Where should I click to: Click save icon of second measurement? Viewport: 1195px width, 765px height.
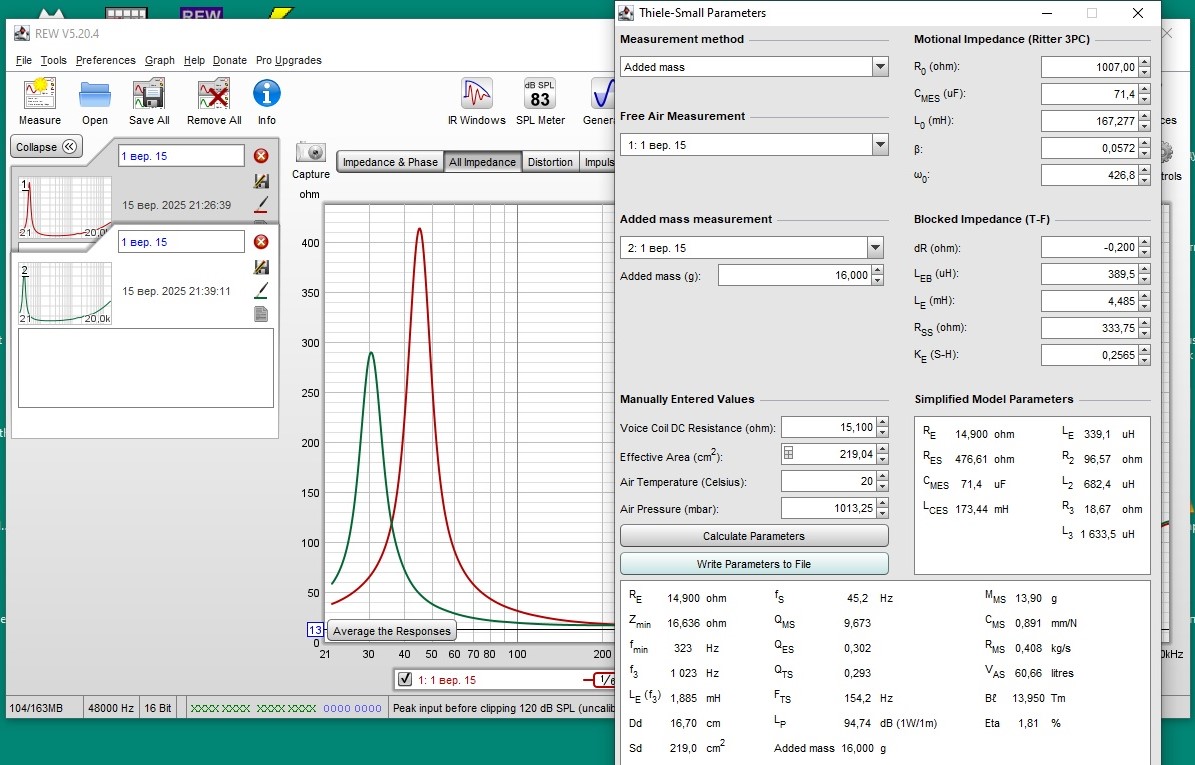261,267
